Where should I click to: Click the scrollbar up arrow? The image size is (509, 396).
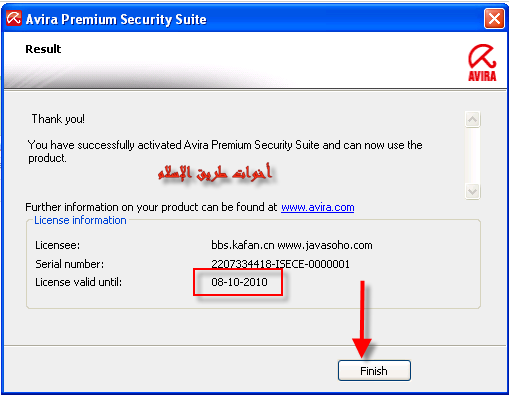click(472, 119)
